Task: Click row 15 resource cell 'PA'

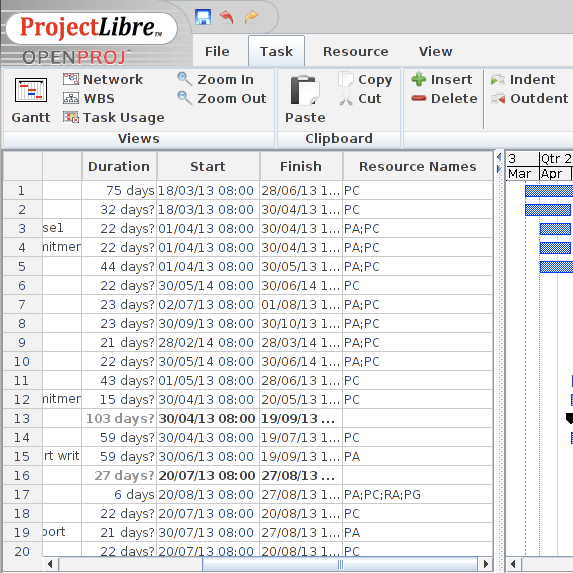Action: pyautogui.click(x=418, y=456)
